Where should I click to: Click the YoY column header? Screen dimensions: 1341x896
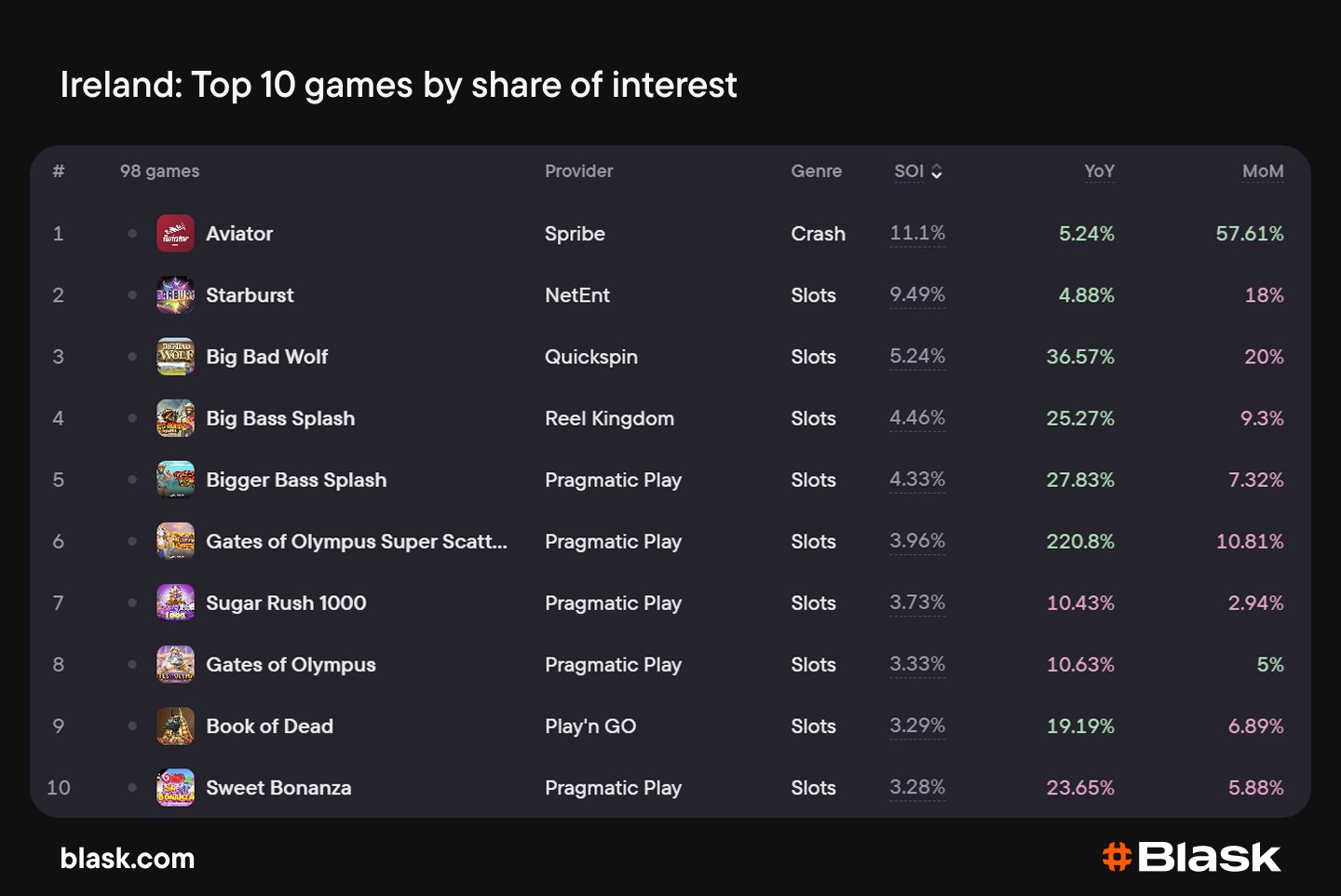[x=1099, y=171]
